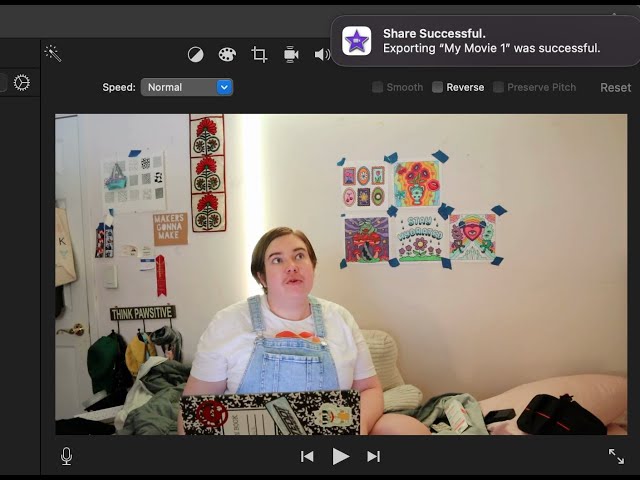Image resolution: width=640 pixels, height=480 pixels.
Task: Open the volume speaker tool
Action: [x=322, y=54]
